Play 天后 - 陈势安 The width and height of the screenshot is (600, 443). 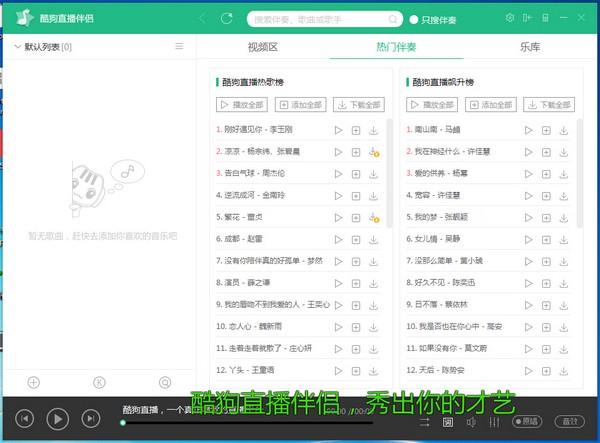click(528, 371)
